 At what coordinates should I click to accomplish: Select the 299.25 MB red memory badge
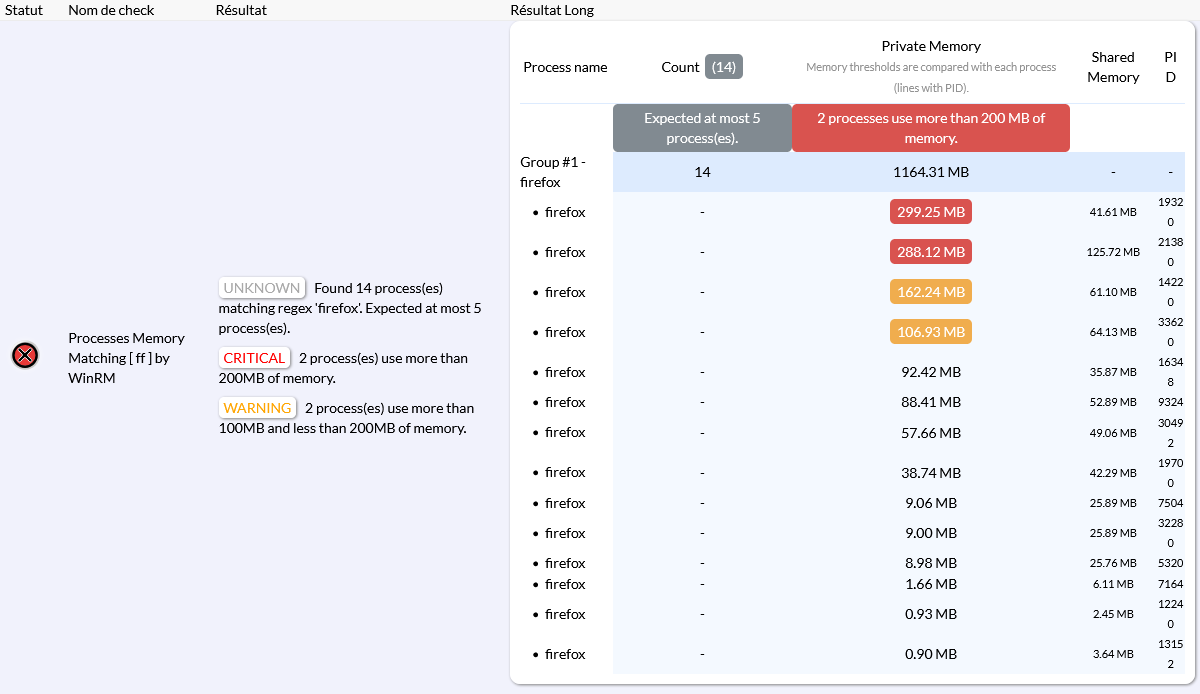point(930,212)
